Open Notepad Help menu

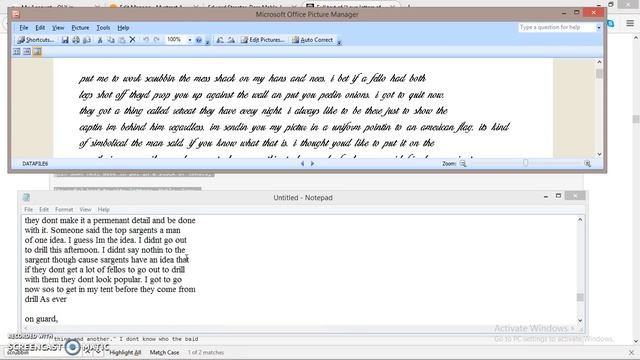(x=104, y=209)
